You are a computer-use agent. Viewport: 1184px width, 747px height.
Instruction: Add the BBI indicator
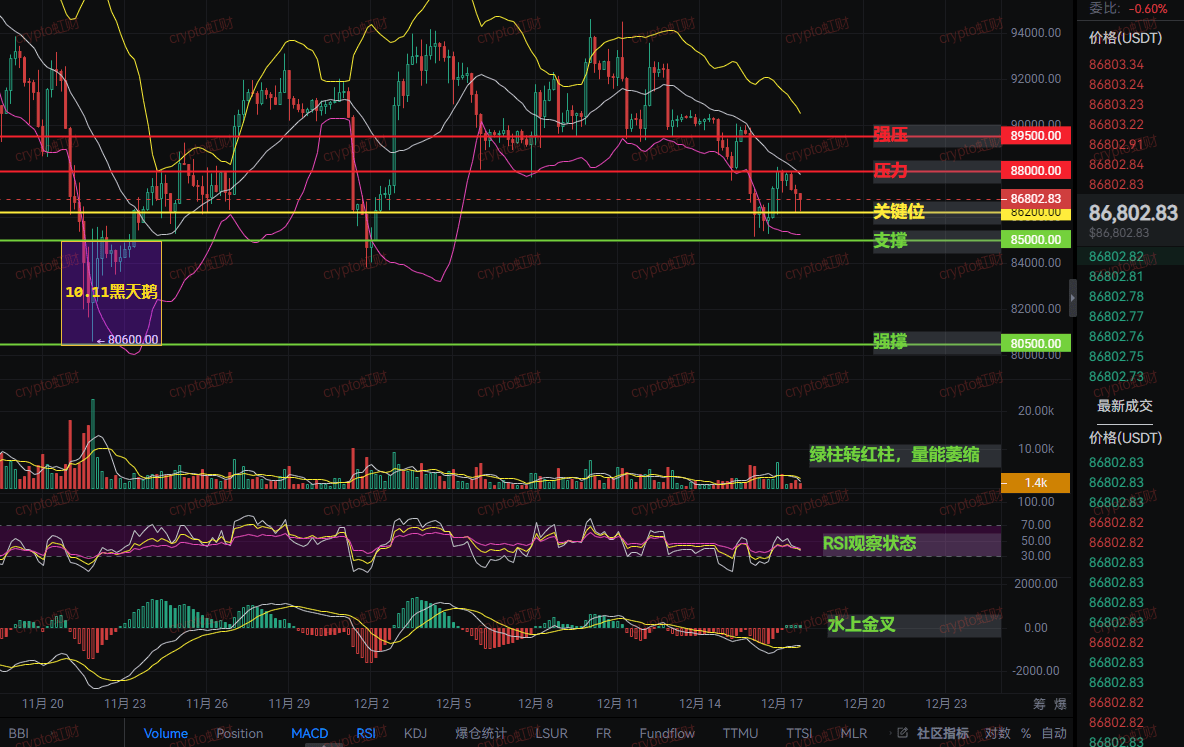point(19,733)
